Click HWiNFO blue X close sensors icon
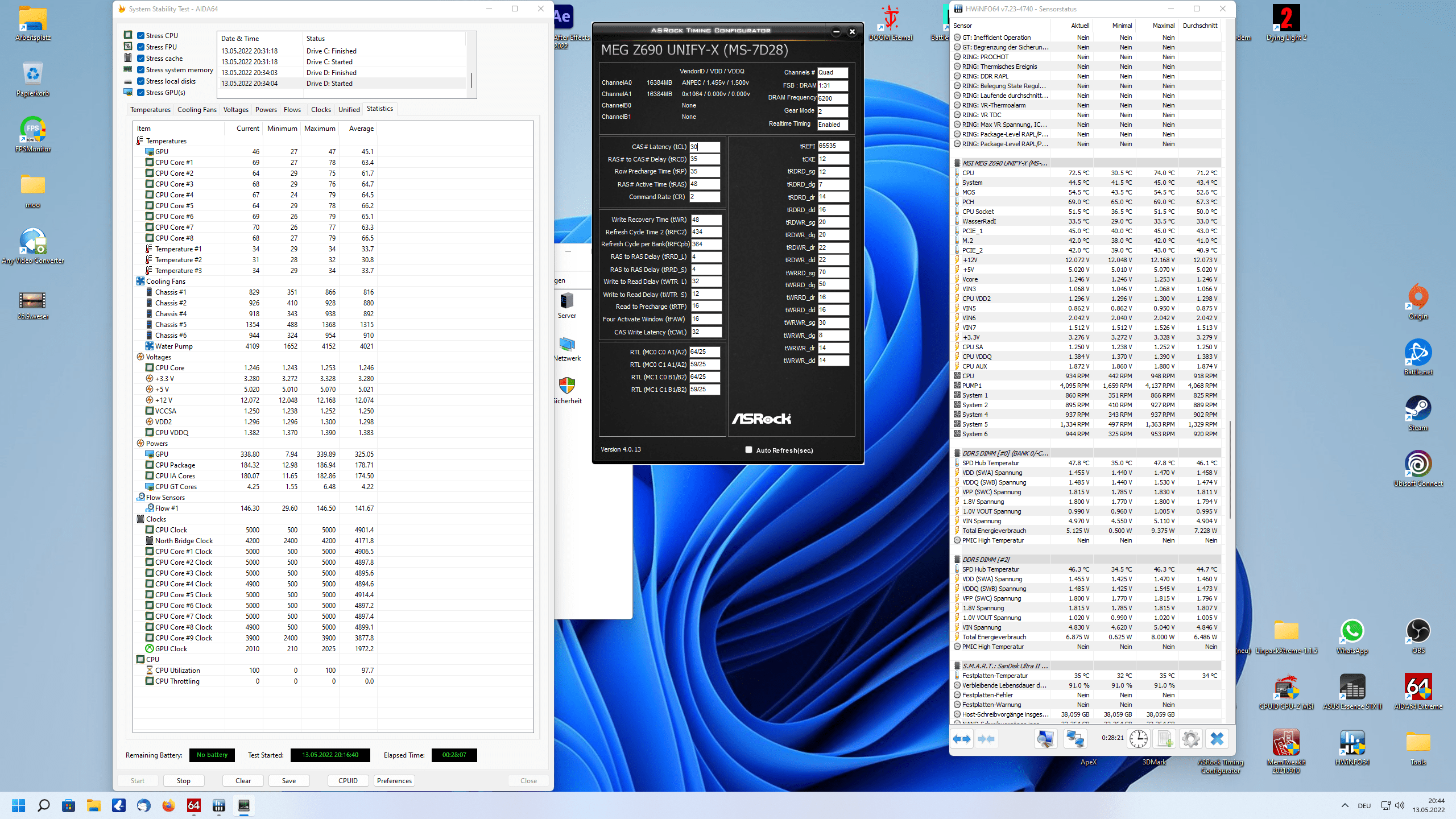 1217,738
